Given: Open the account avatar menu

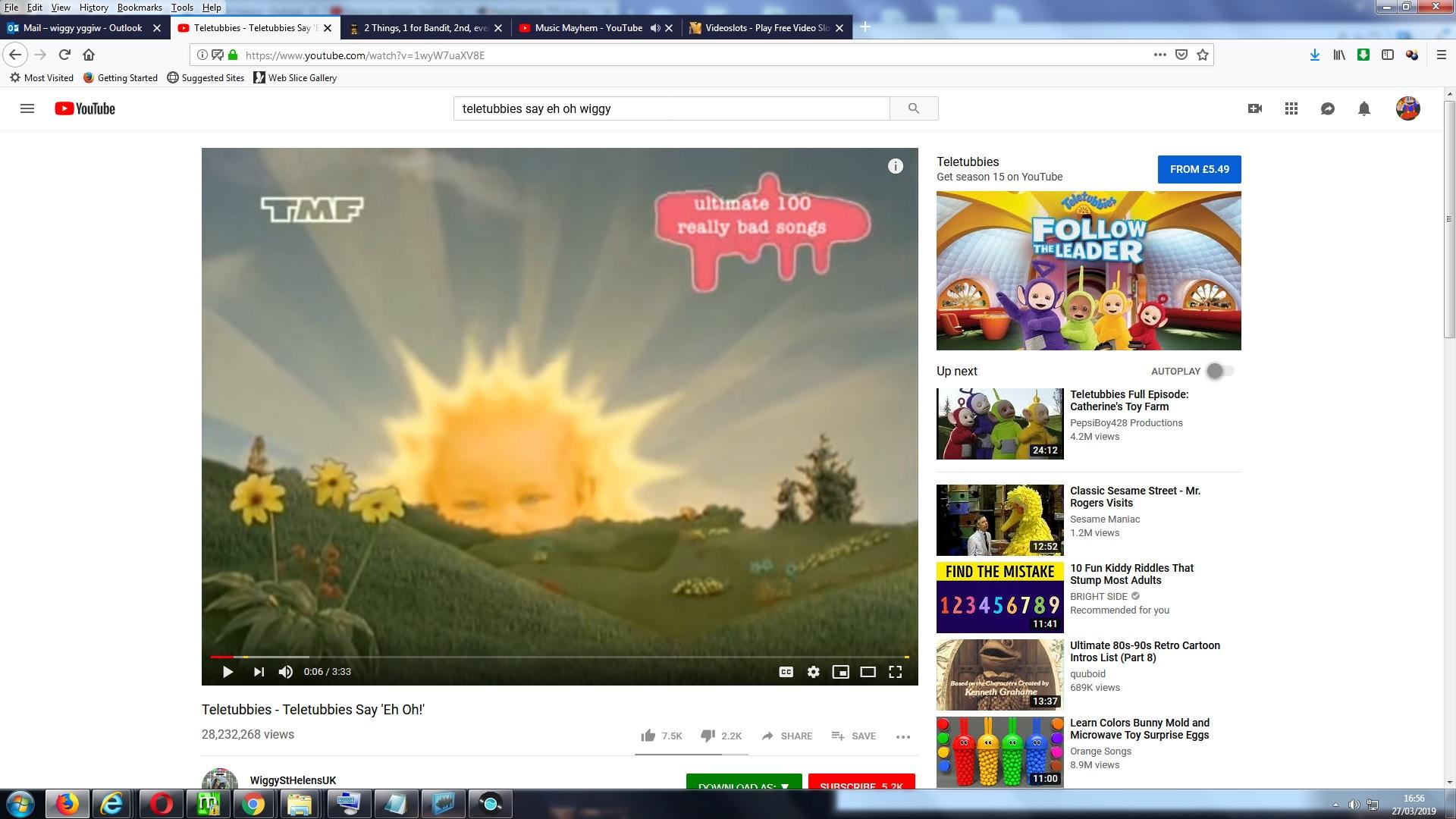Looking at the screenshot, I should (x=1408, y=108).
